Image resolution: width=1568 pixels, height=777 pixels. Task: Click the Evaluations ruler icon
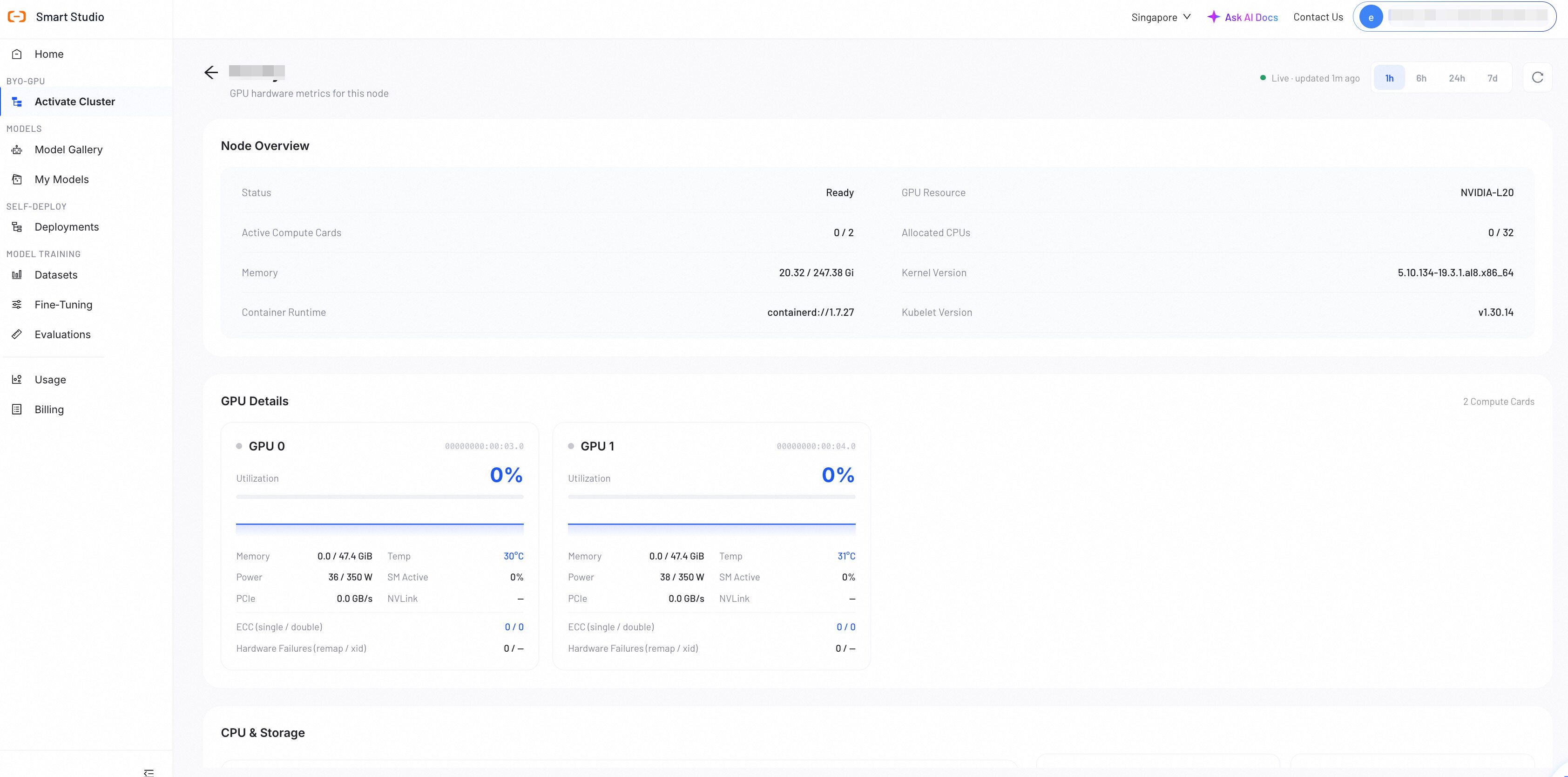tap(17, 334)
